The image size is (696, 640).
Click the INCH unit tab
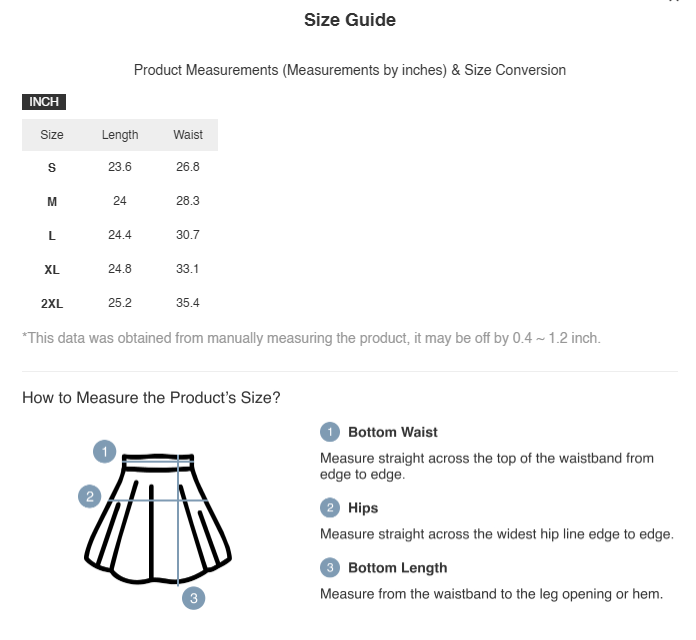[x=44, y=102]
